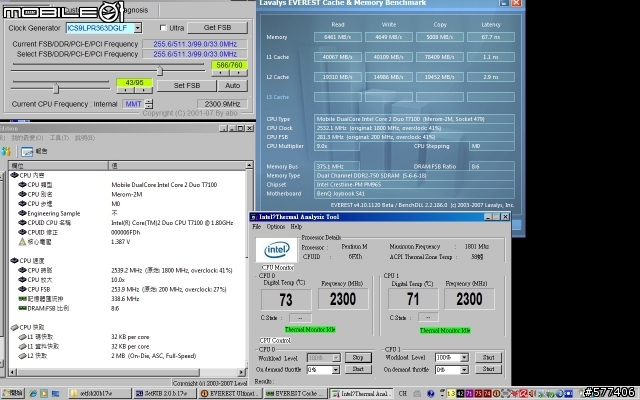
Task: Click the upper FSB slider thumb
Action: tap(160, 71)
